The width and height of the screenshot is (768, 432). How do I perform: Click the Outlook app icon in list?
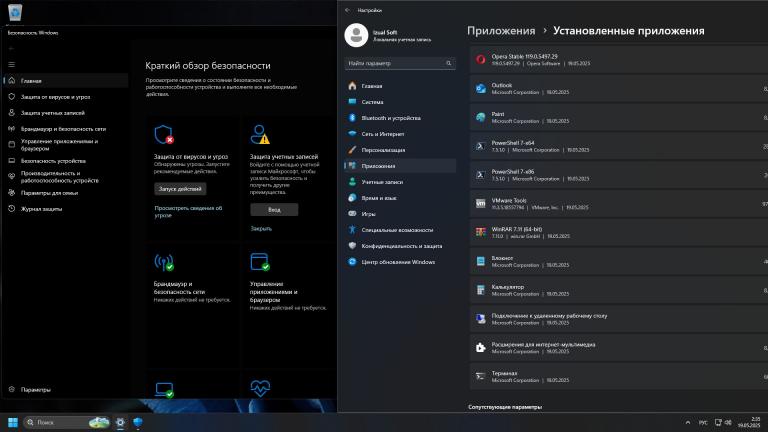point(480,89)
